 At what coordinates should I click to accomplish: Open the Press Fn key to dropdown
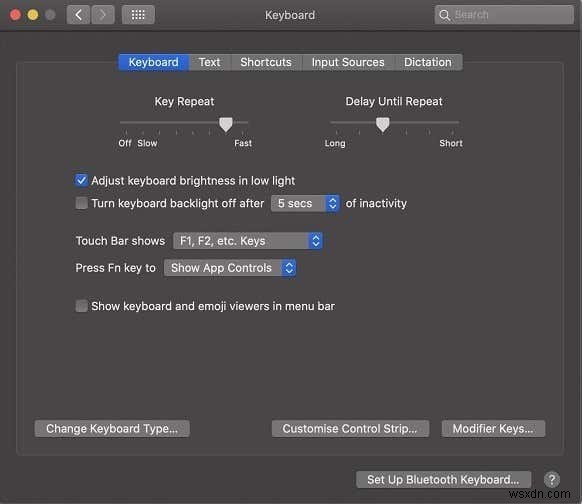pyautogui.click(x=230, y=268)
